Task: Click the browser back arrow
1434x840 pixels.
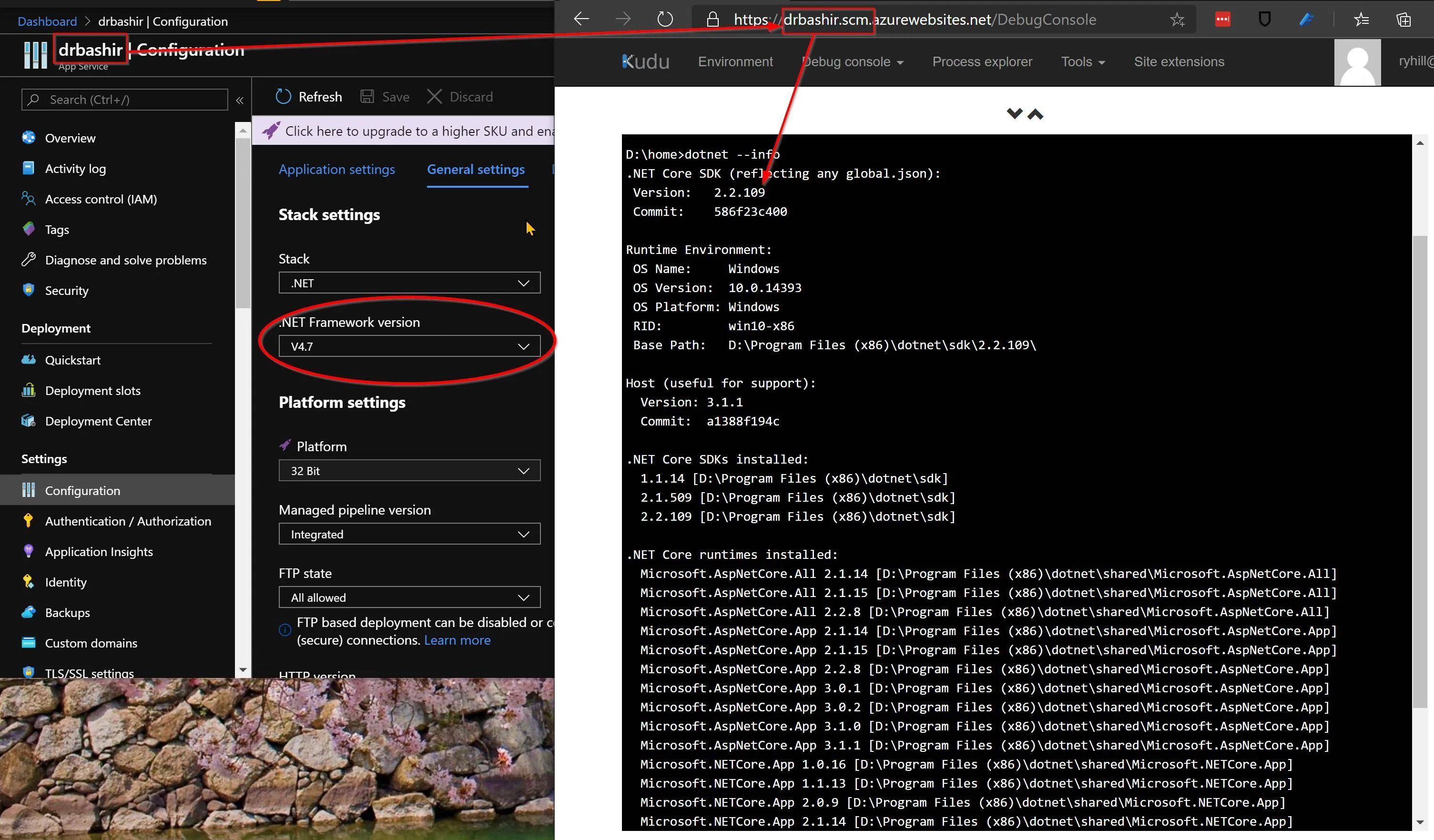Action: [x=581, y=20]
